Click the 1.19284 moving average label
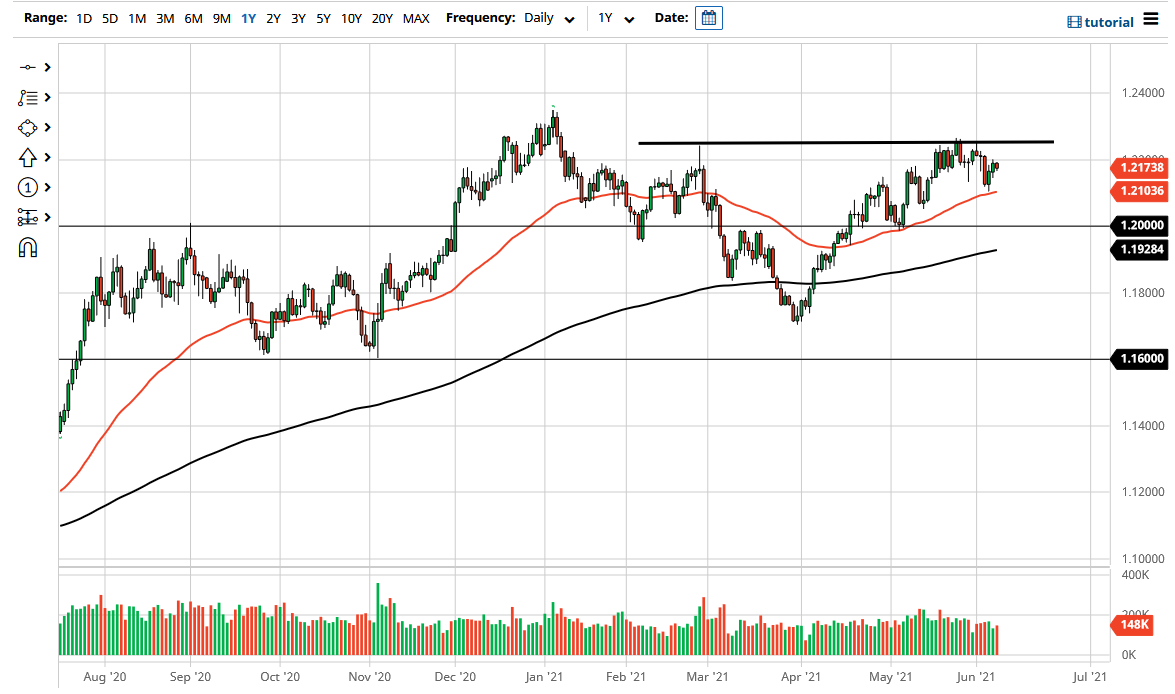This screenshot has width=1175, height=694. click(x=1138, y=249)
